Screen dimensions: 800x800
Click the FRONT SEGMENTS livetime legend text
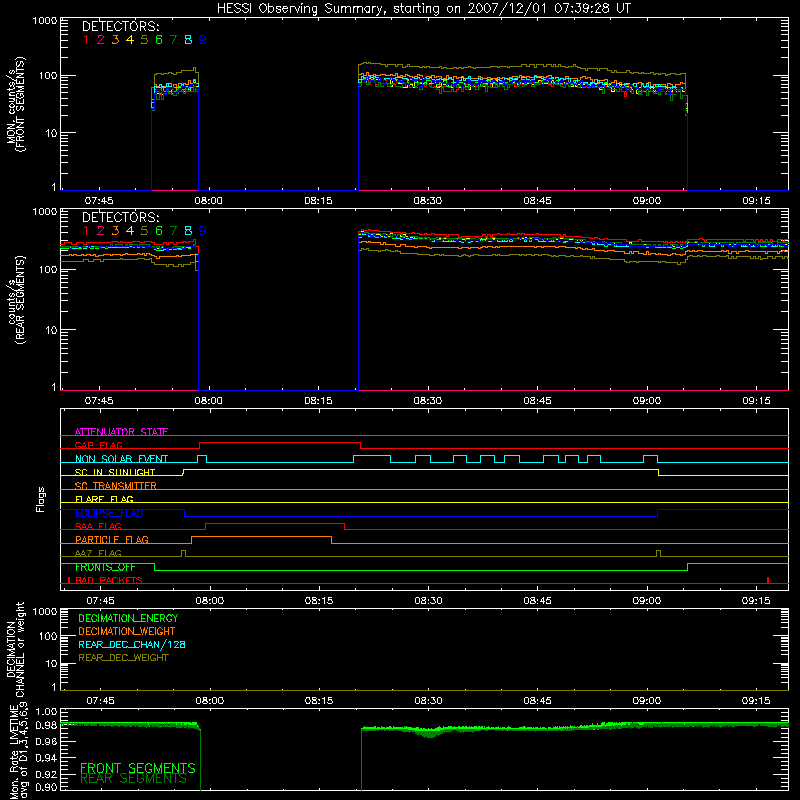click(x=138, y=768)
